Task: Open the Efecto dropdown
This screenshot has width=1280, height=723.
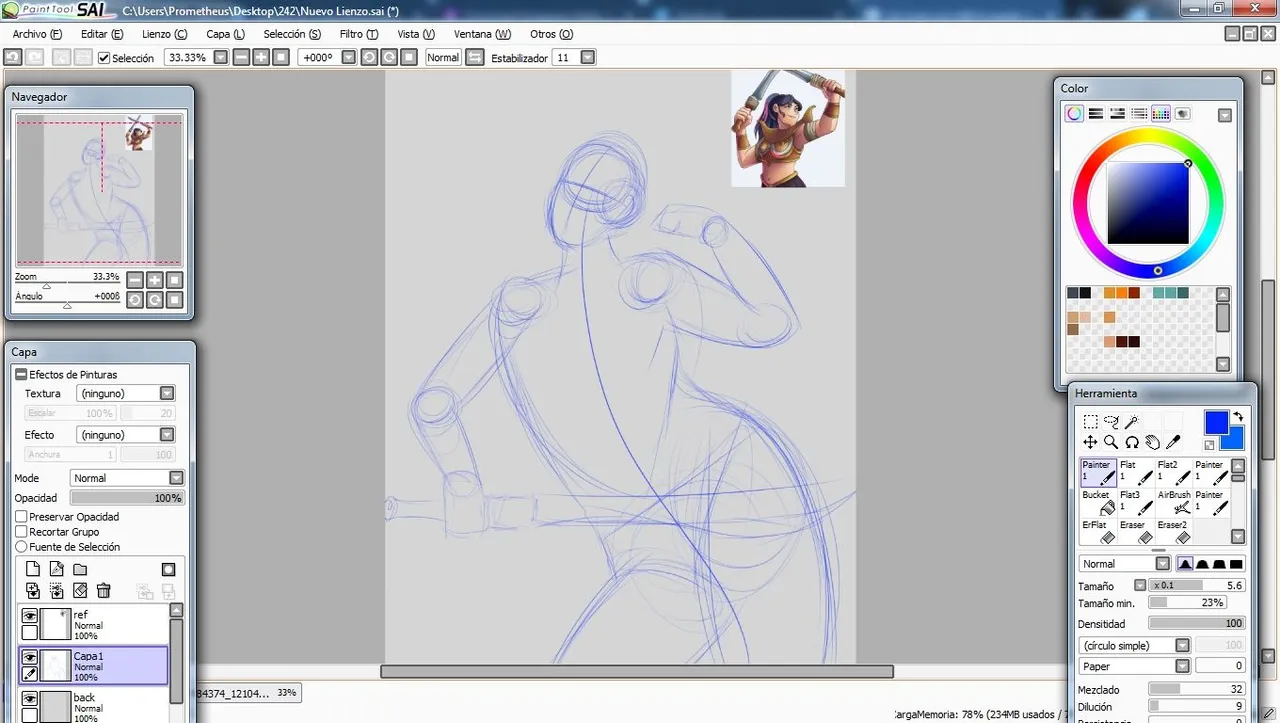Action: click(167, 435)
